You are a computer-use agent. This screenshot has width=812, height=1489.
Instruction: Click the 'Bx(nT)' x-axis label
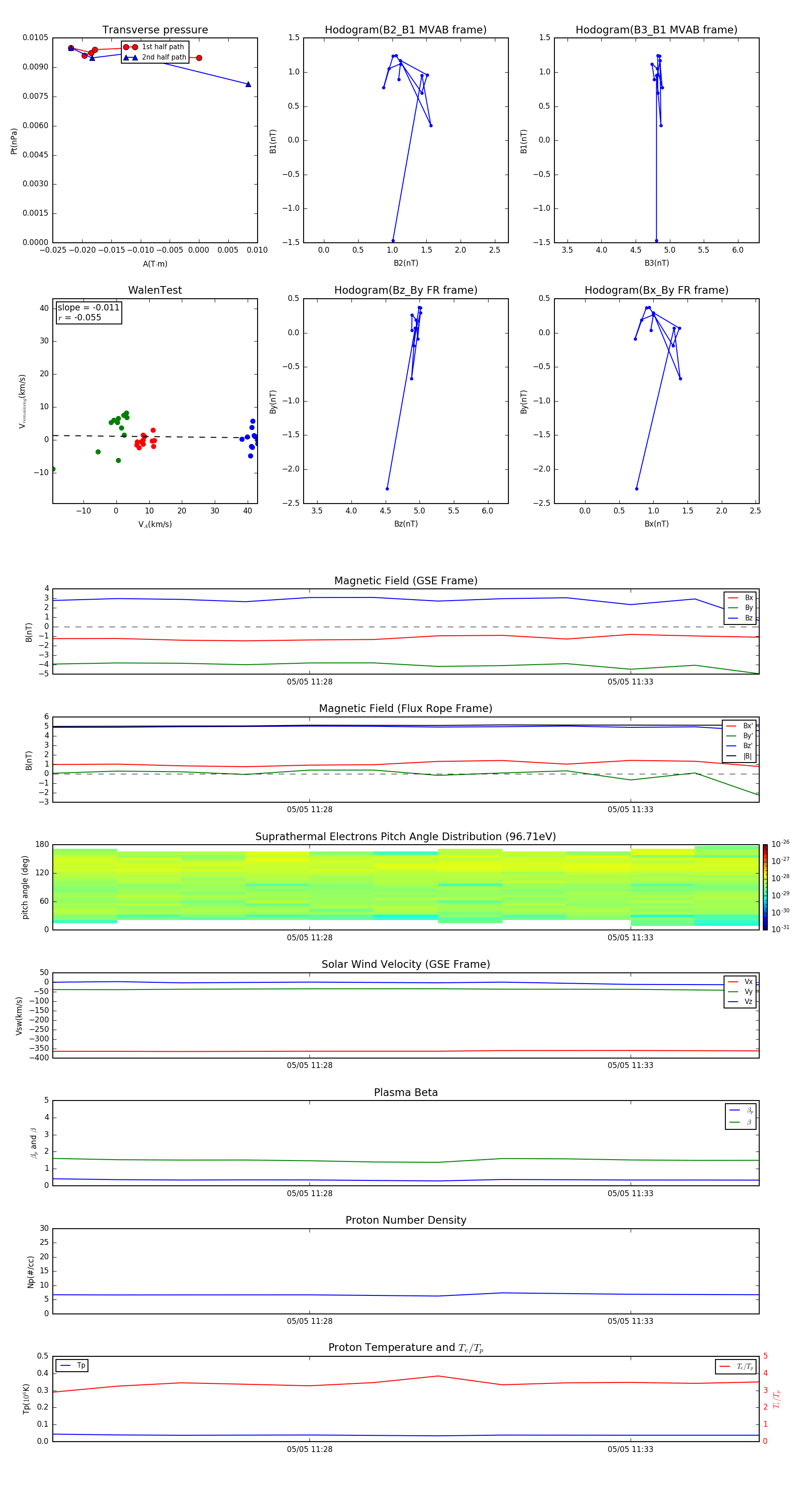656,524
